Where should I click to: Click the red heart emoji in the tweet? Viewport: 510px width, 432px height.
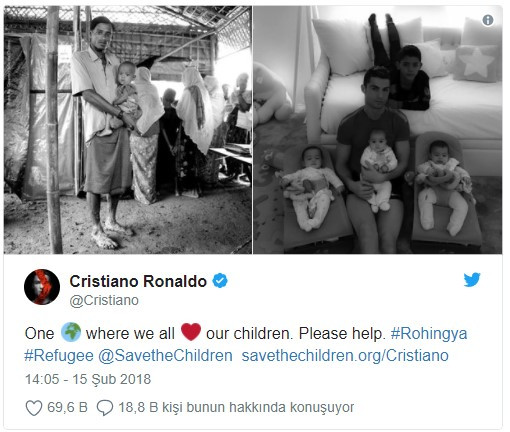tap(191, 332)
